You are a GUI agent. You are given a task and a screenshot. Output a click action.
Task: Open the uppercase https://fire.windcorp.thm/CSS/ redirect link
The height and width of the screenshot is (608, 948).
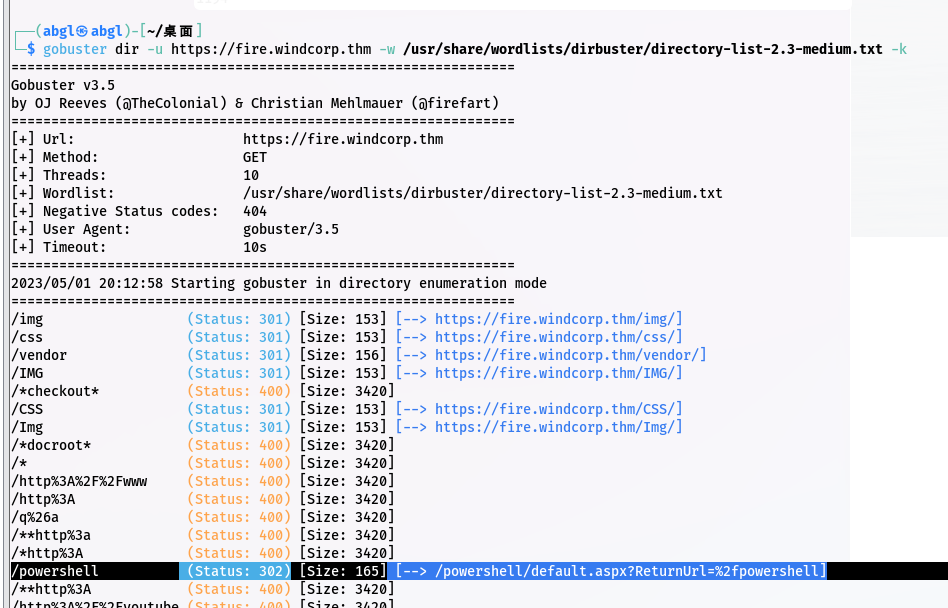point(558,409)
